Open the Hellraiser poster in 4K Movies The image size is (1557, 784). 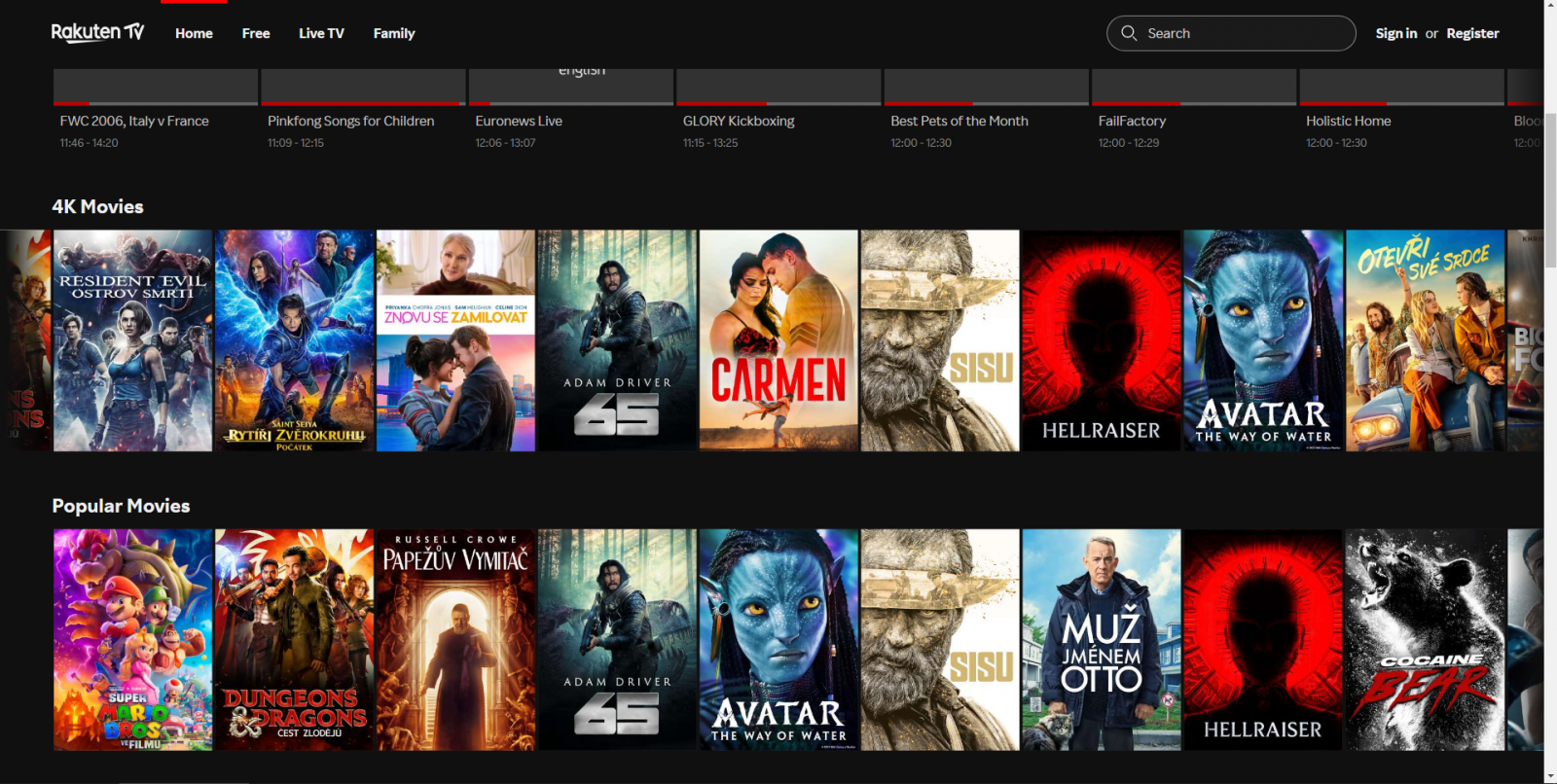(x=1102, y=340)
